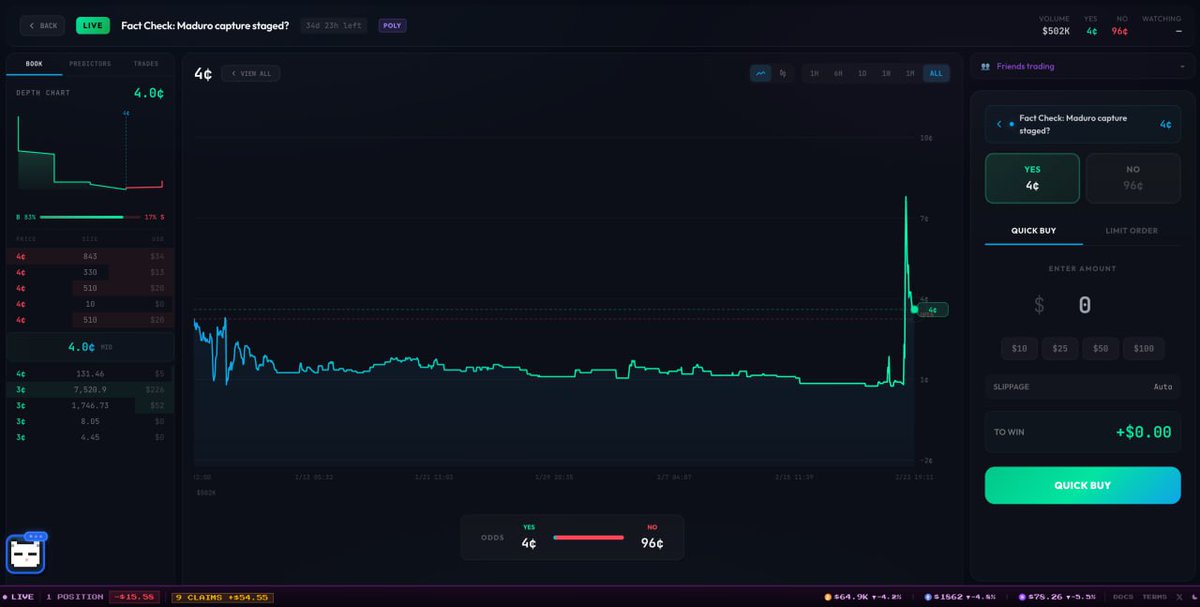Select cents price mode icon
Screen dimensions: 1200x607
point(783,73)
